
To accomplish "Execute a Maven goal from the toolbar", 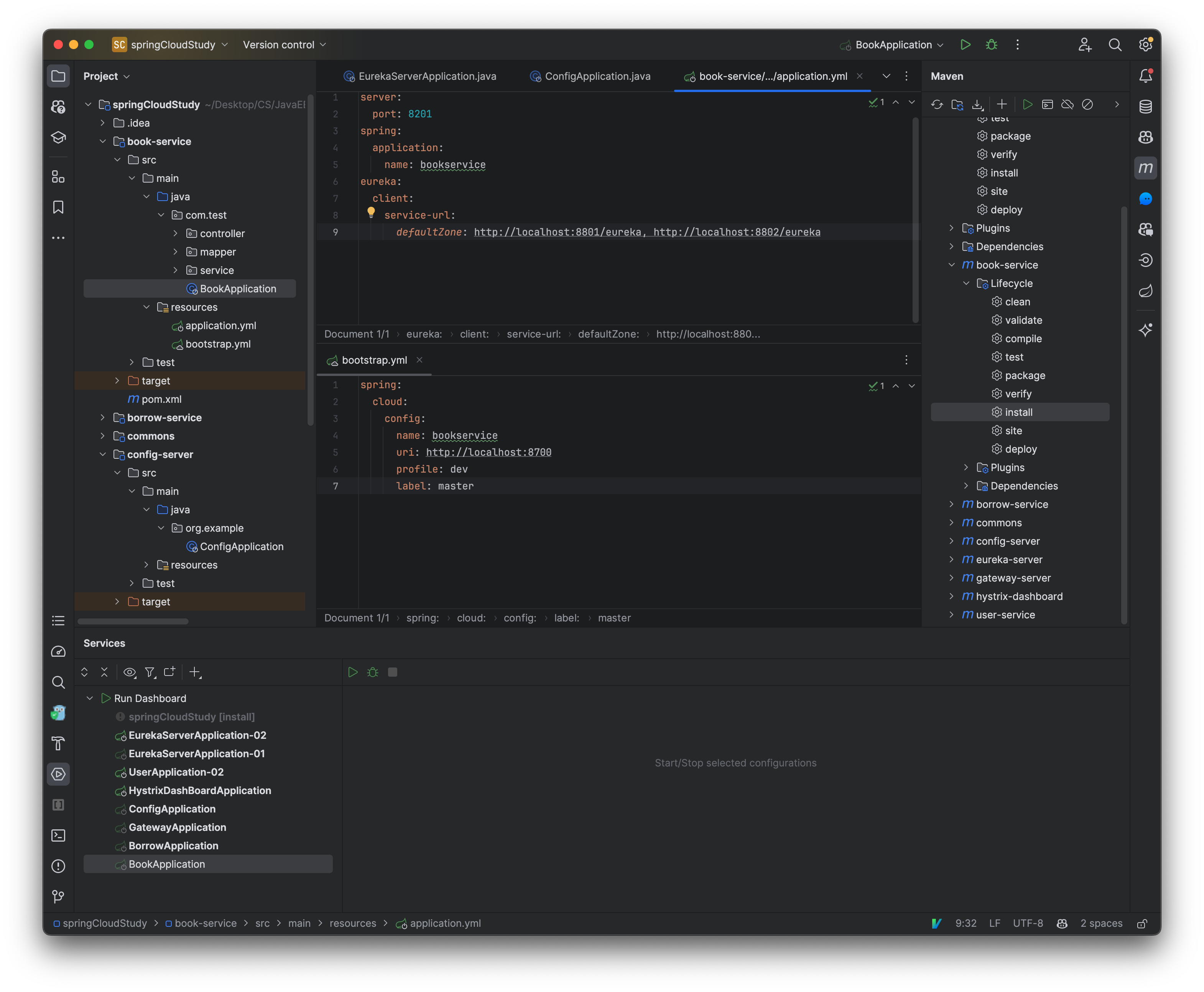I will [x=1048, y=105].
